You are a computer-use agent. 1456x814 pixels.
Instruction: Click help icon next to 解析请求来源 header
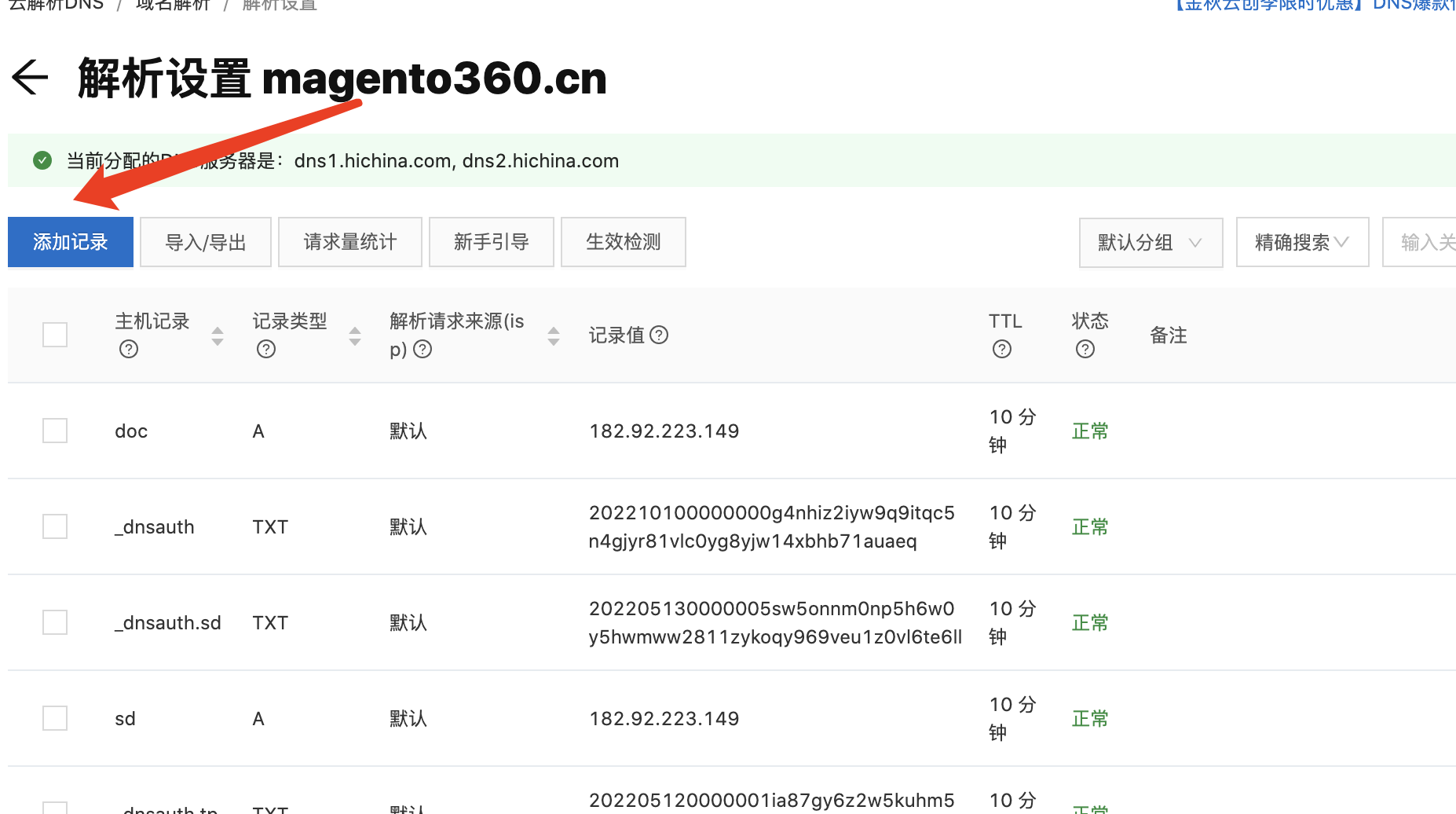point(423,349)
